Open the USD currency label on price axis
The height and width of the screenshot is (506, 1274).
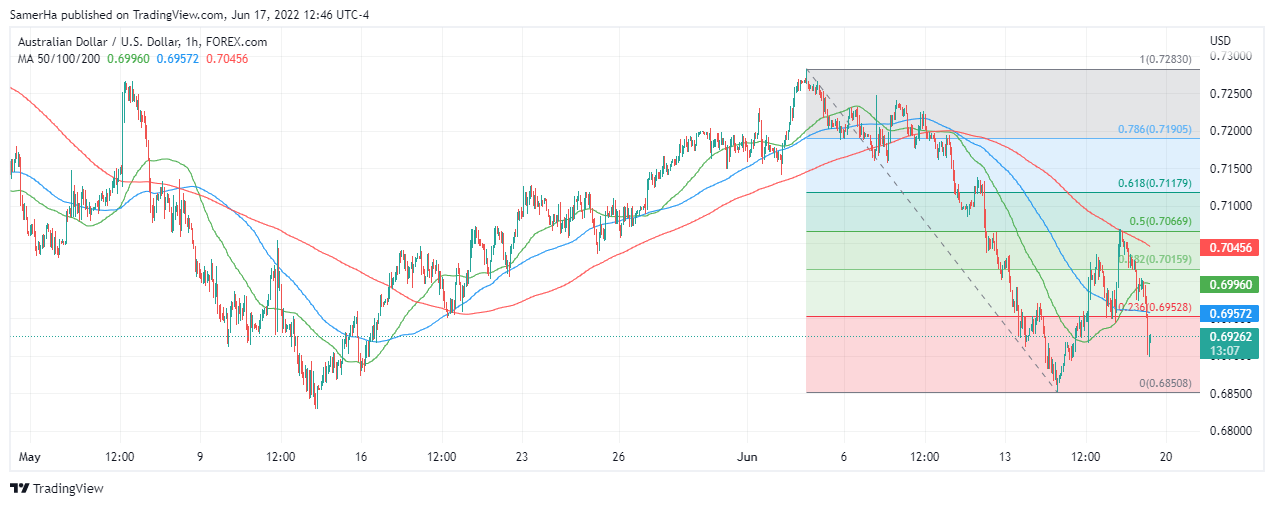[x=1220, y=41]
